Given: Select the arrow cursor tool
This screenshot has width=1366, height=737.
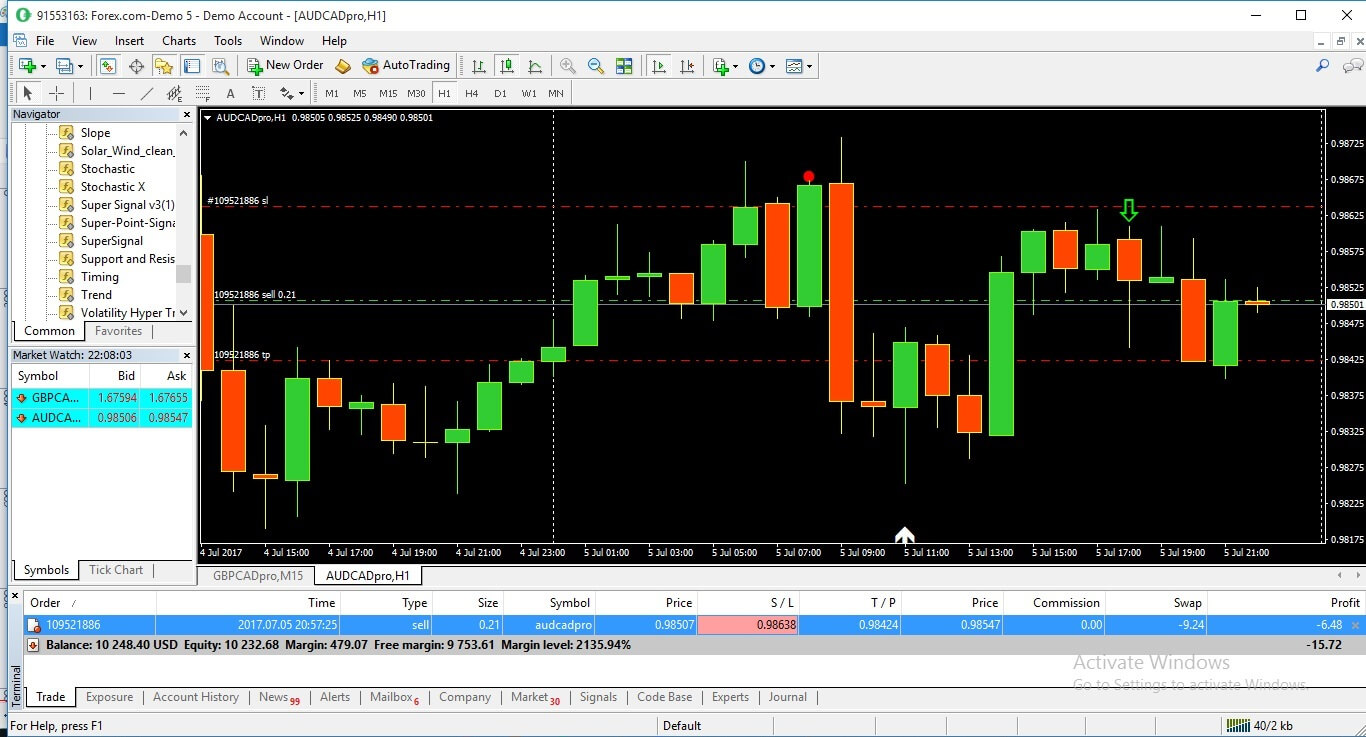Looking at the screenshot, I should pyautogui.click(x=28, y=93).
